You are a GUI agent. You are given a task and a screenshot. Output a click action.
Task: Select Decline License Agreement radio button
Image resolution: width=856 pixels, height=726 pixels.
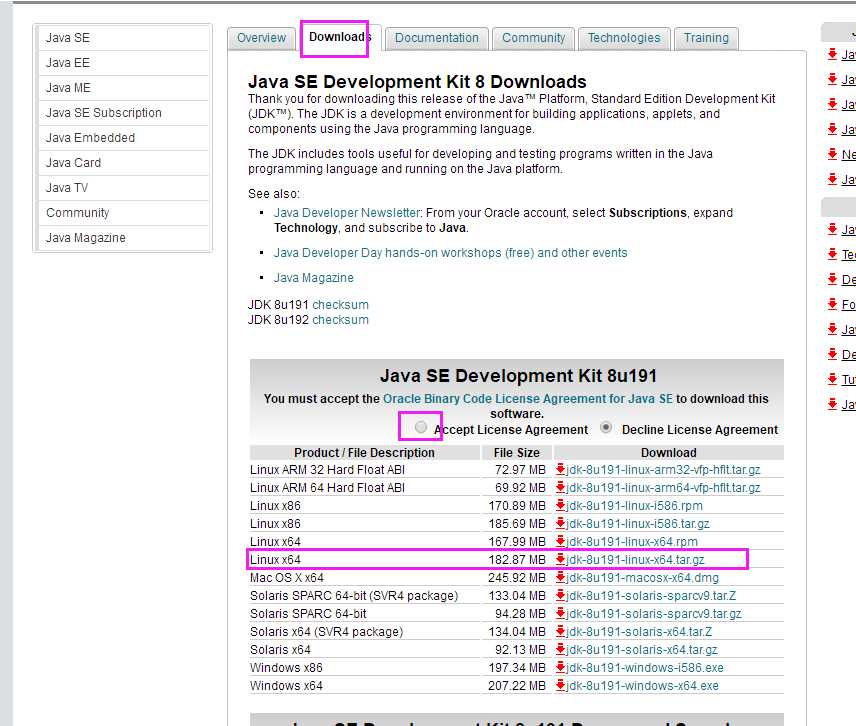[x=605, y=427]
